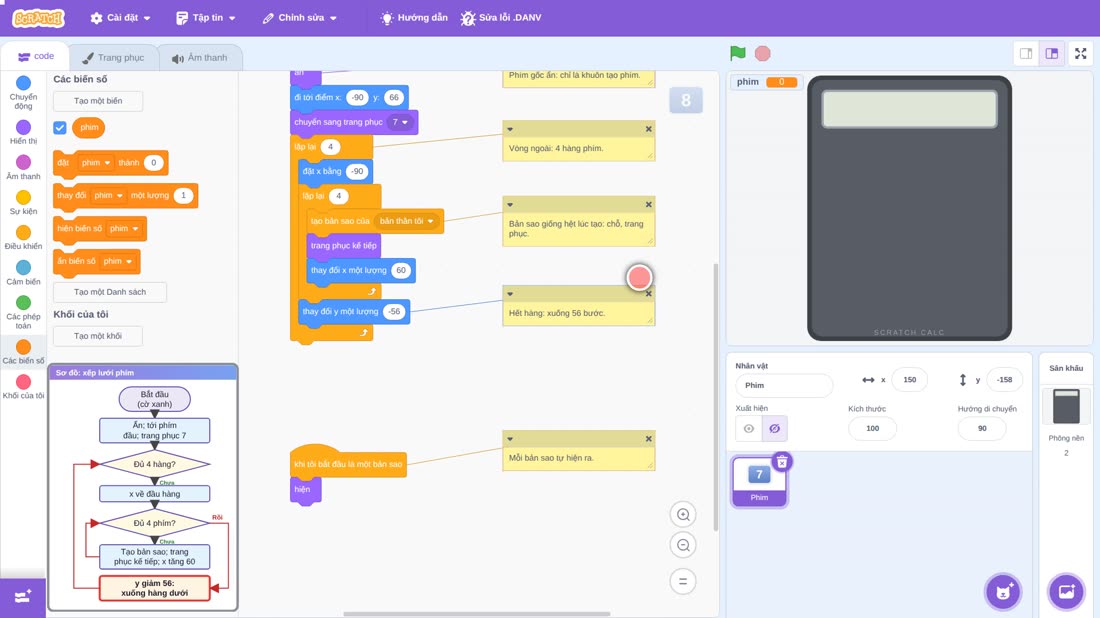This screenshot has height=618, width=1100.
Task: Select the Các phép toán block category
Action: 23,312
